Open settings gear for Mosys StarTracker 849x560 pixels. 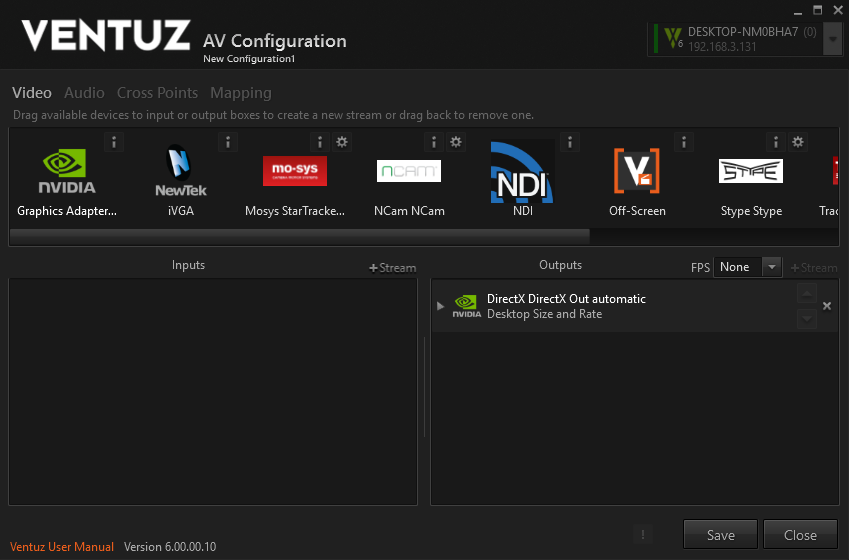click(342, 142)
